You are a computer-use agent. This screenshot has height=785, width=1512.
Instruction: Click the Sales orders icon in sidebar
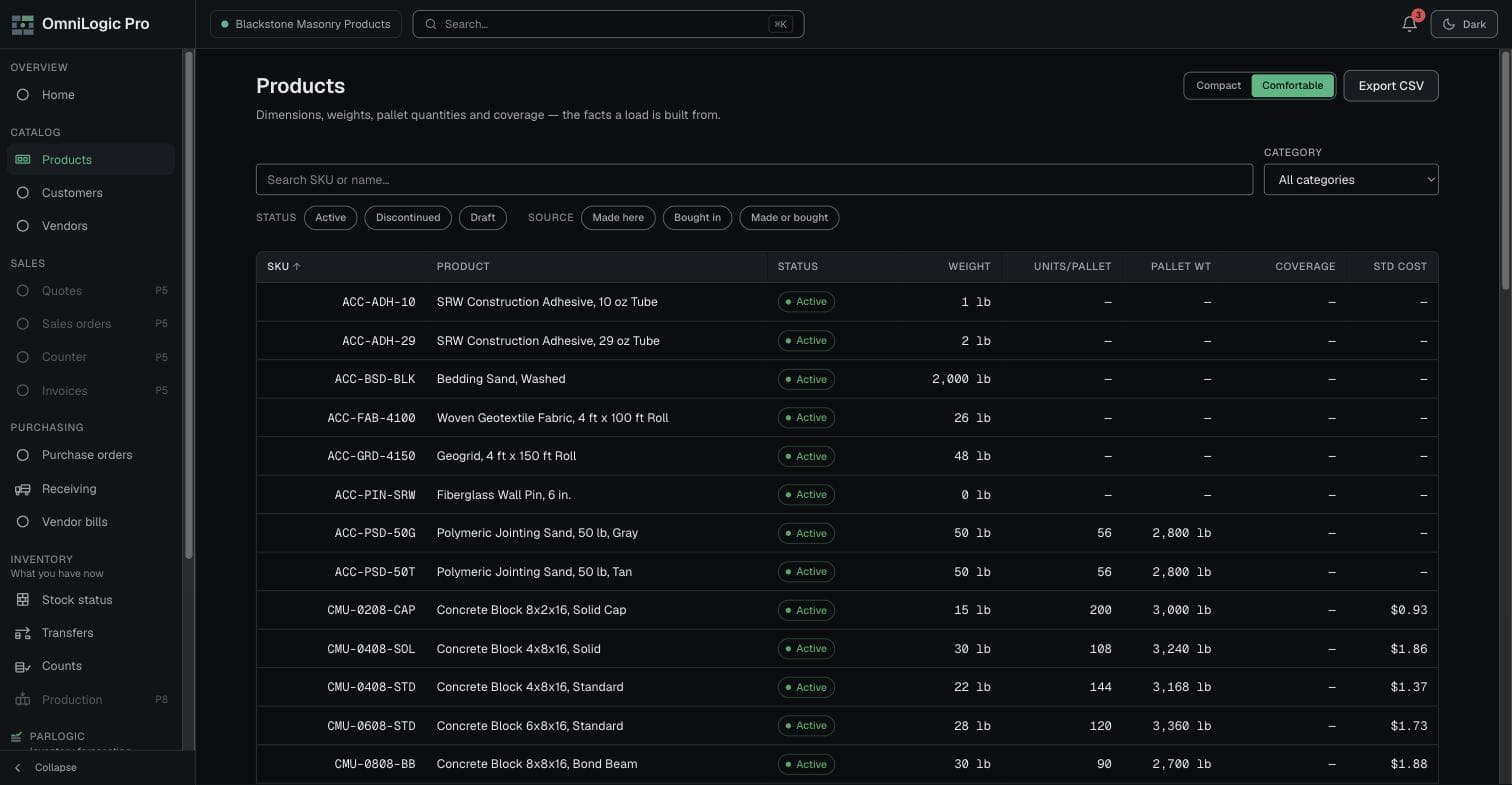(x=23, y=324)
